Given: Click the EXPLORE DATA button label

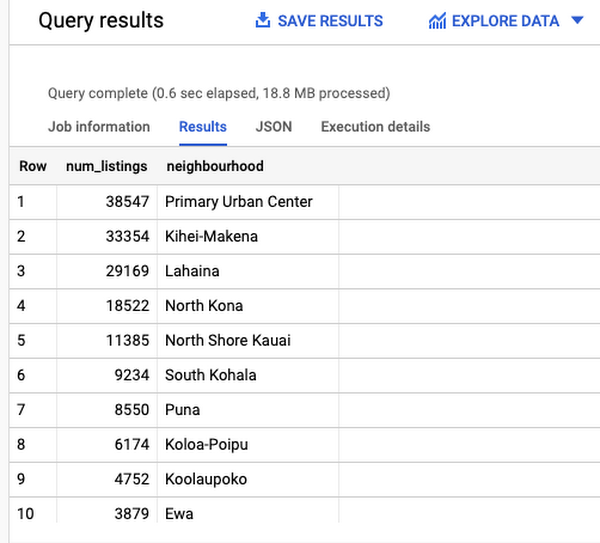Looking at the screenshot, I should coord(505,21).
